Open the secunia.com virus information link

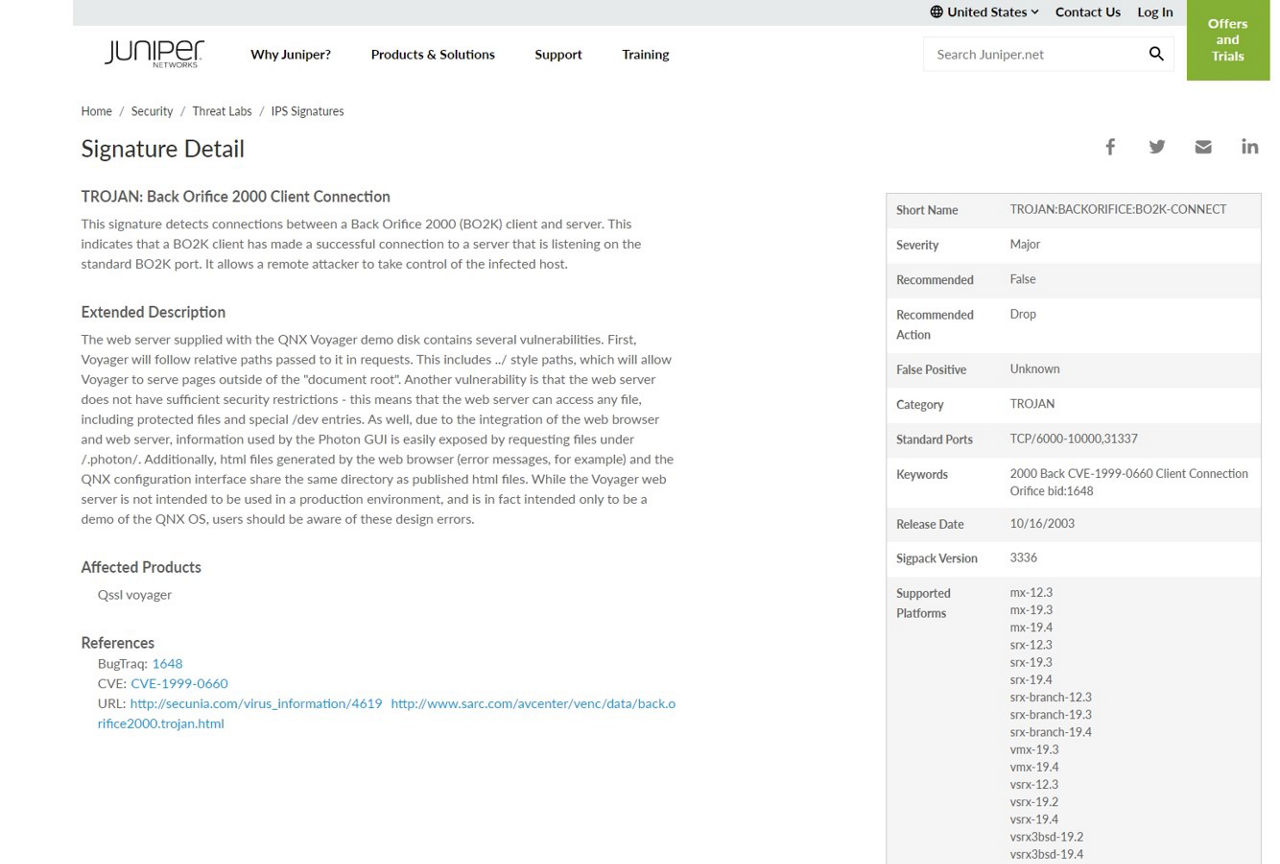pyautogui.click(x=256, y=703)
